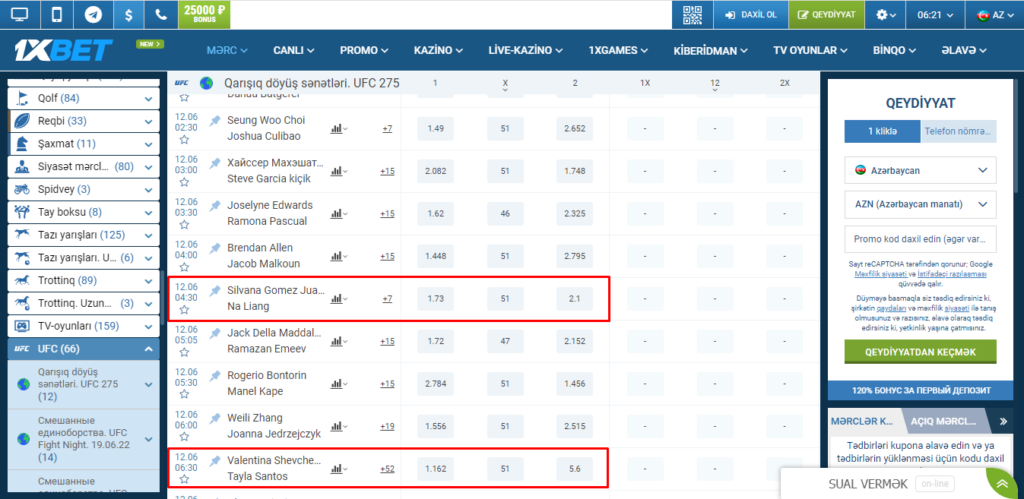Open the TV OYUNLAR menu
The height and width of the screenshot is (499, 1024).
coord(810,50)
